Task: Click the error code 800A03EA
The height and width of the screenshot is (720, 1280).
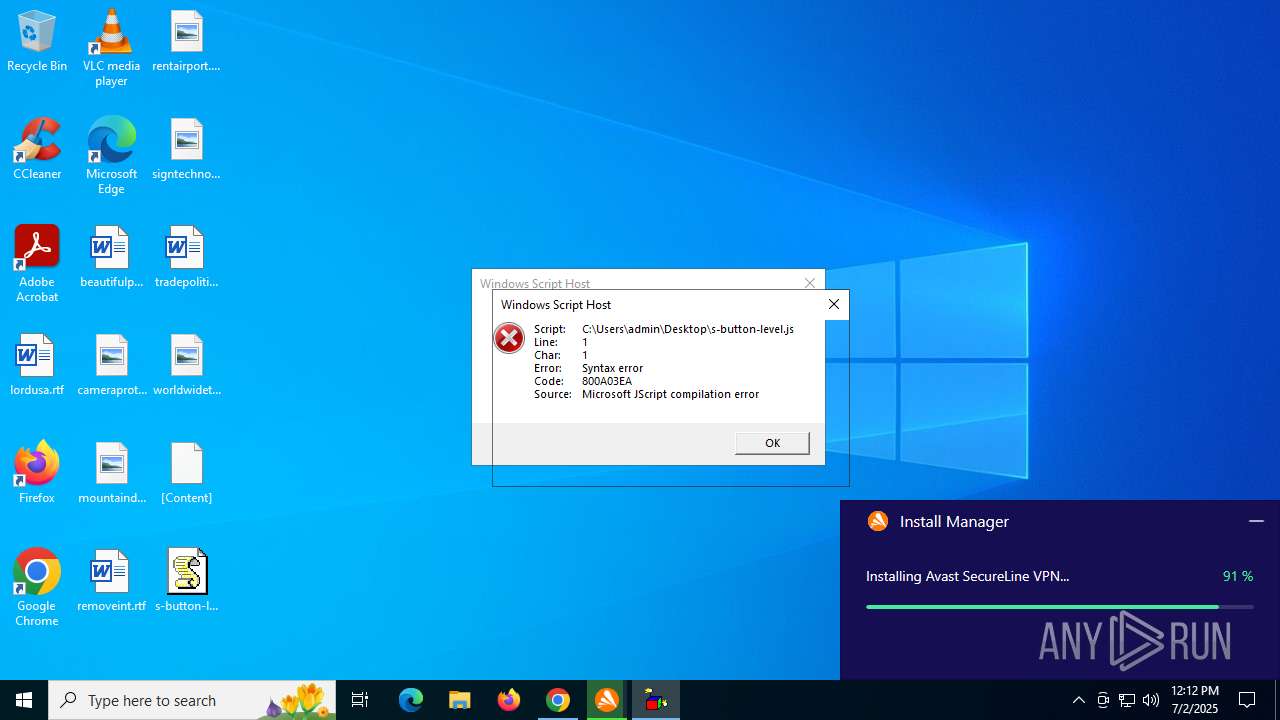Action: point(607,381)
